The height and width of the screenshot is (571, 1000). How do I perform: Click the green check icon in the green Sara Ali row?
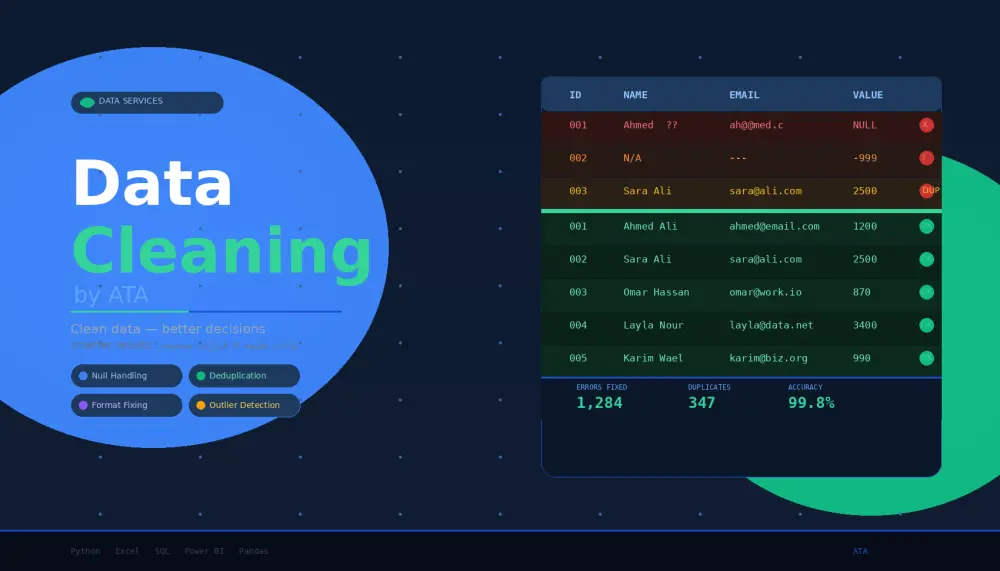click(927, 259)
